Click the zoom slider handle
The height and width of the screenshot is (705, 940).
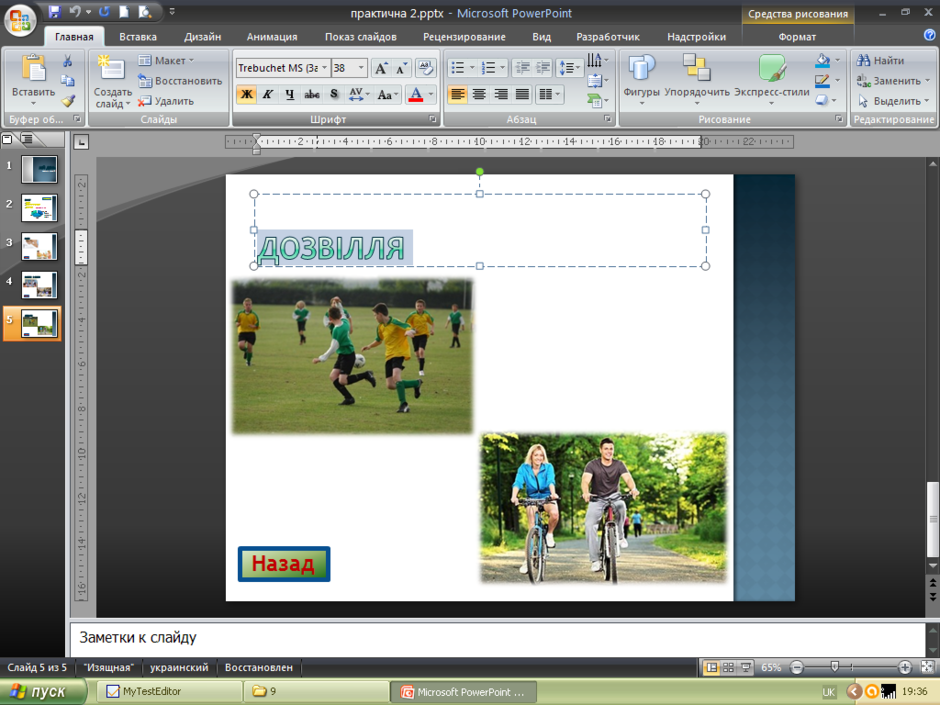click(834, 667)
